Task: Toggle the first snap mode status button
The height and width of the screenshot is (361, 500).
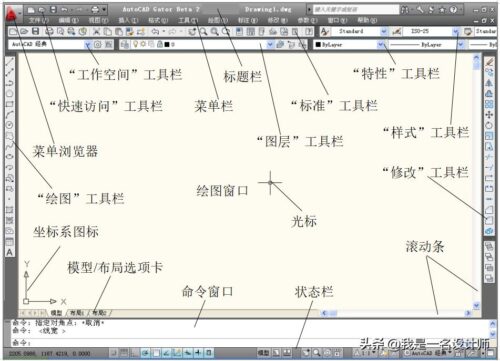Action: [114, 353]
